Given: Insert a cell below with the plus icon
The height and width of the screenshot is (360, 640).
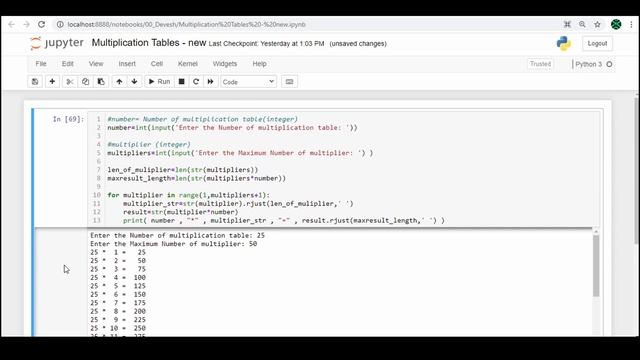Looking at the screenshot, I should (52, 82).
